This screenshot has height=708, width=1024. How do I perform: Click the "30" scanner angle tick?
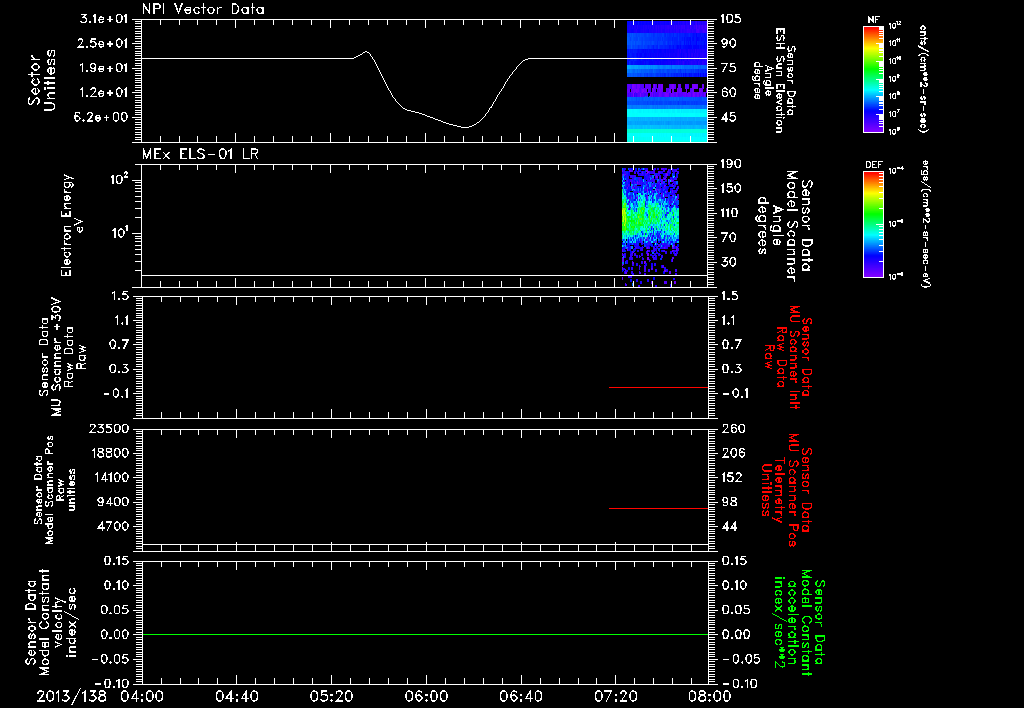728,263
